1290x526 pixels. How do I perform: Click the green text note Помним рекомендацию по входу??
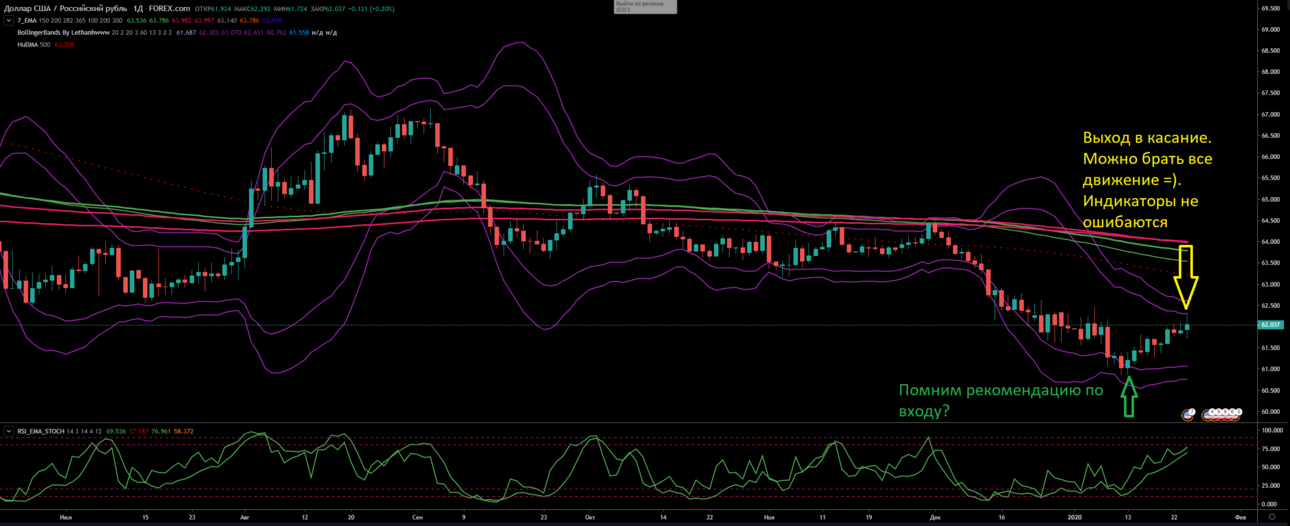(x=1000, y=399)
